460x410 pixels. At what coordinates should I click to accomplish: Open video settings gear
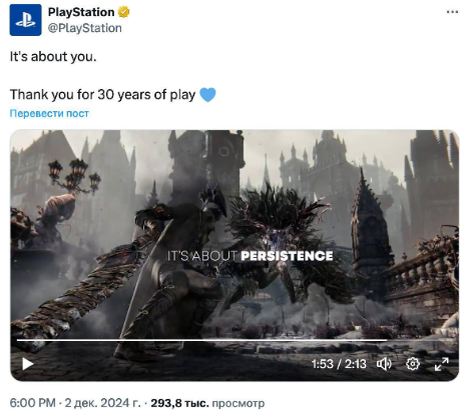coord(413,364)
